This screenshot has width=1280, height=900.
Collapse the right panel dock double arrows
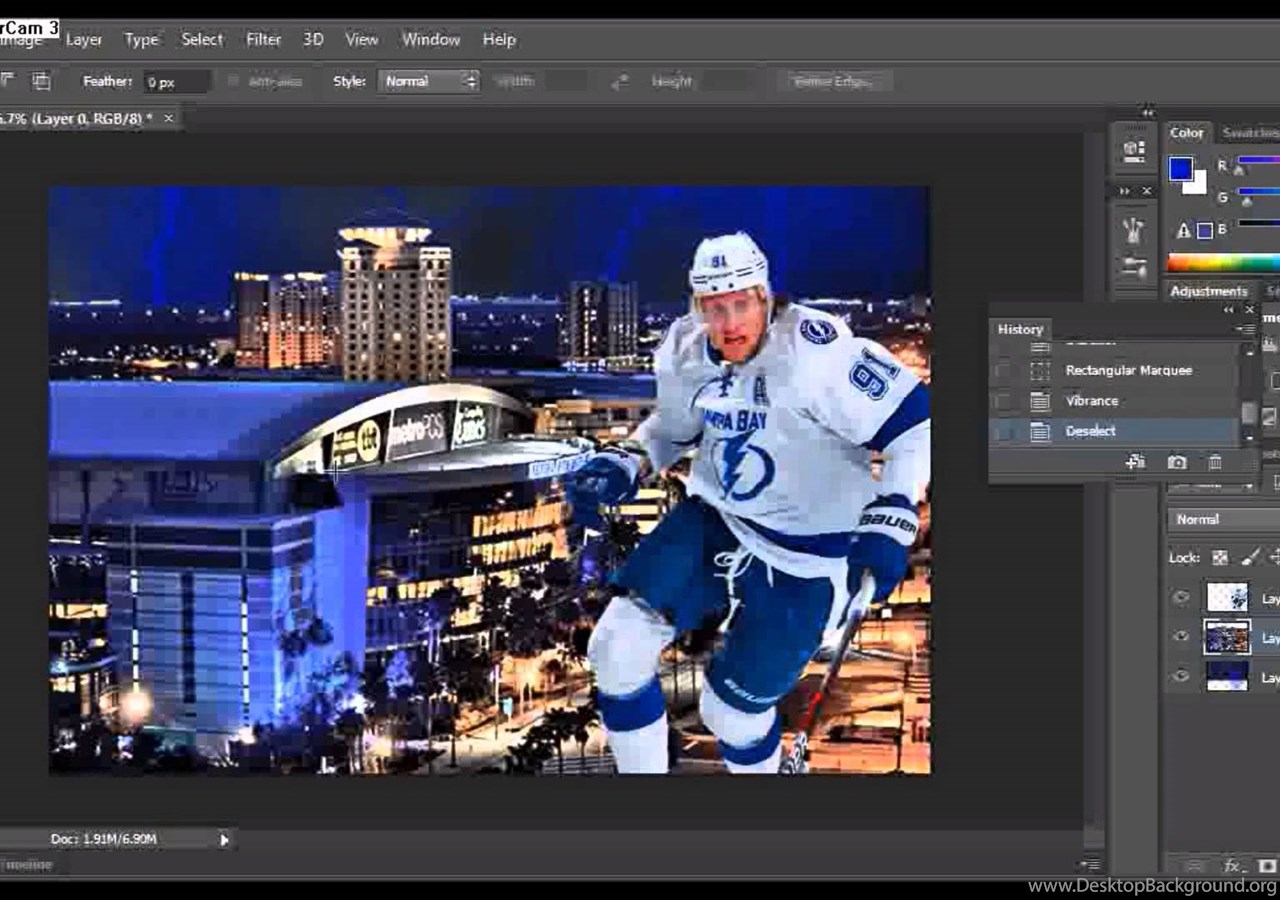(1147, 112)
